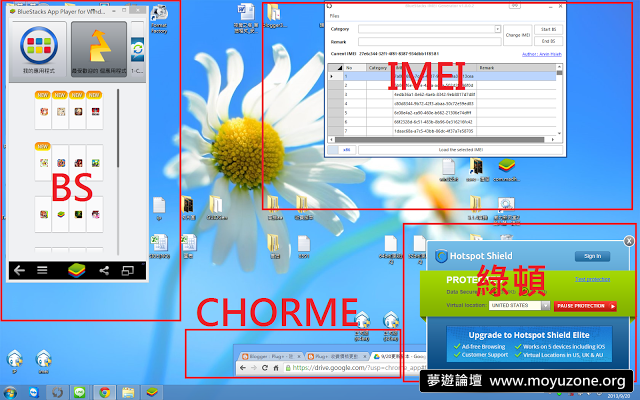The width and height of the screenshot is (640, 400).
Task: Click the select-all corner of IMEI table
Action: pos(336,68)
